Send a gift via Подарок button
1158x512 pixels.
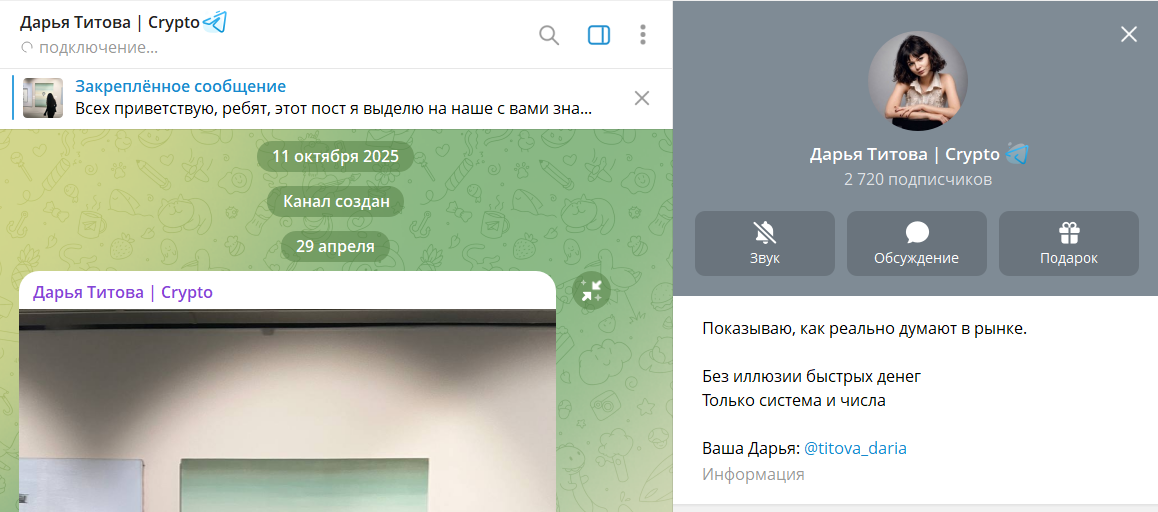[1069, 244]
